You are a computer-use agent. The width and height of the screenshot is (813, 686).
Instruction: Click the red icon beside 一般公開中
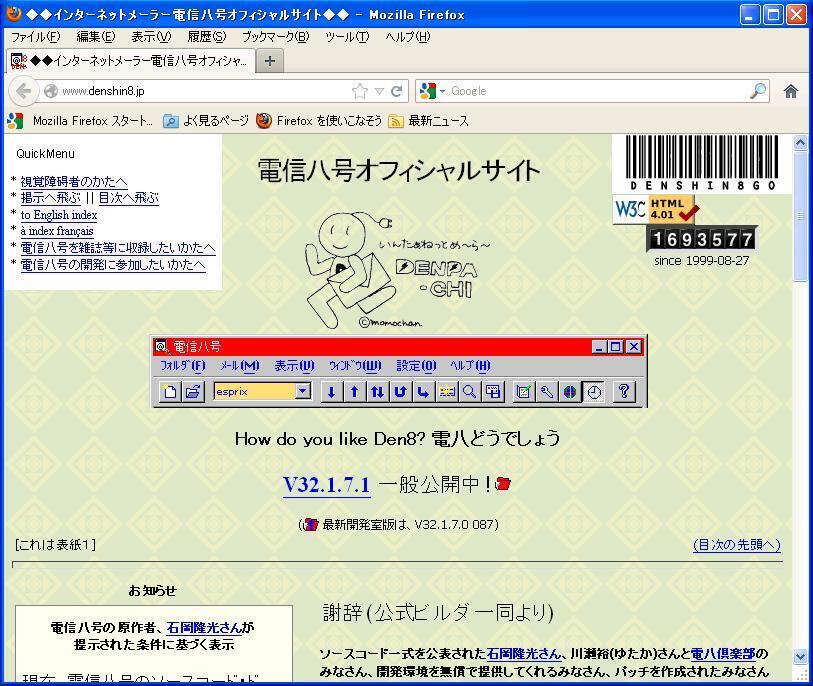pos(502,484)
